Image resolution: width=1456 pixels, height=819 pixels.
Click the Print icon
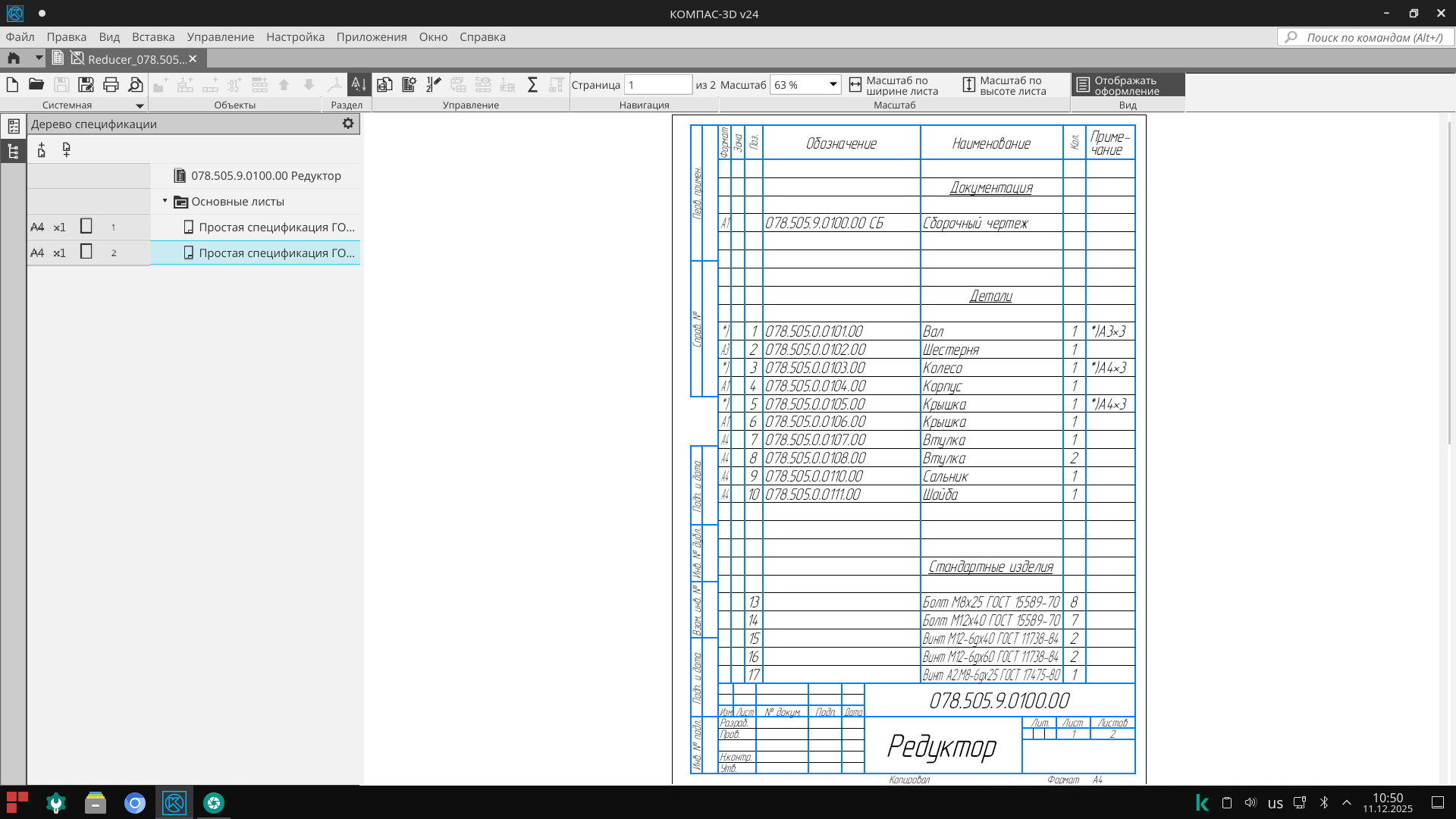pyautogui.click(x=111, y=84)
